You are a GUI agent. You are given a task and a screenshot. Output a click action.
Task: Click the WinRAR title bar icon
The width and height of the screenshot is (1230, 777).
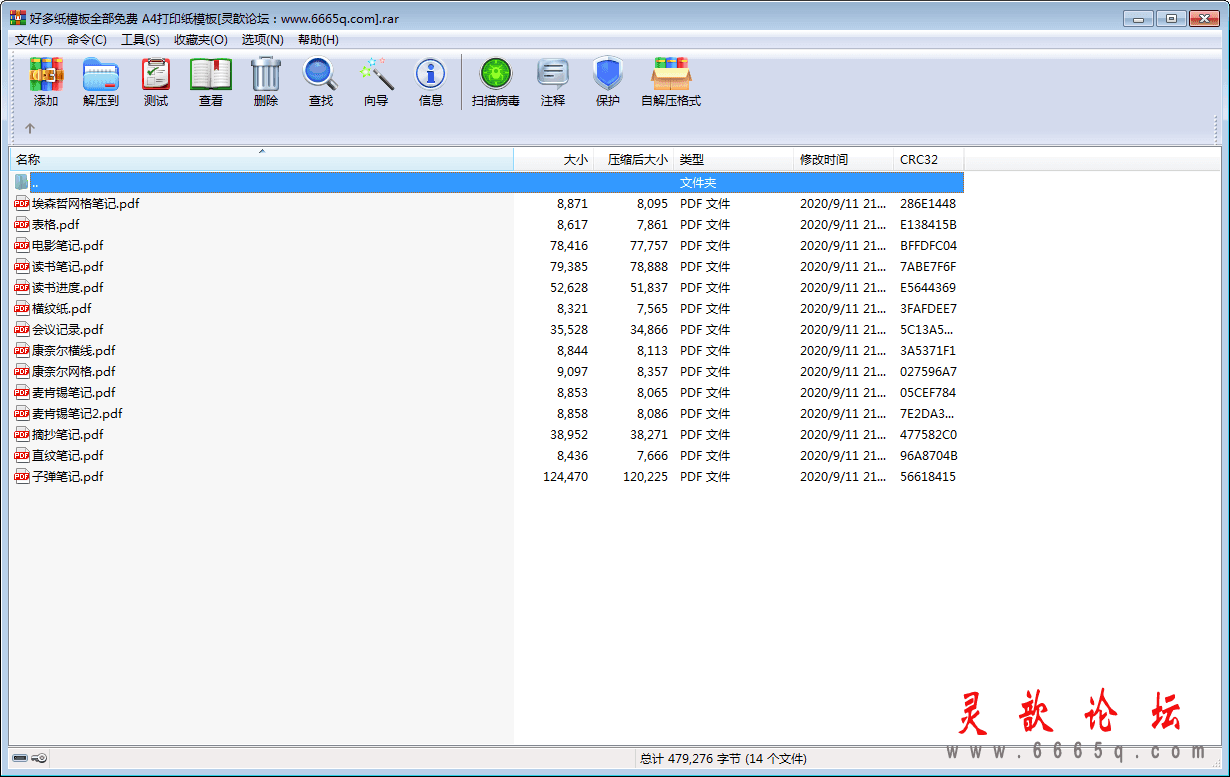point(18,17)
